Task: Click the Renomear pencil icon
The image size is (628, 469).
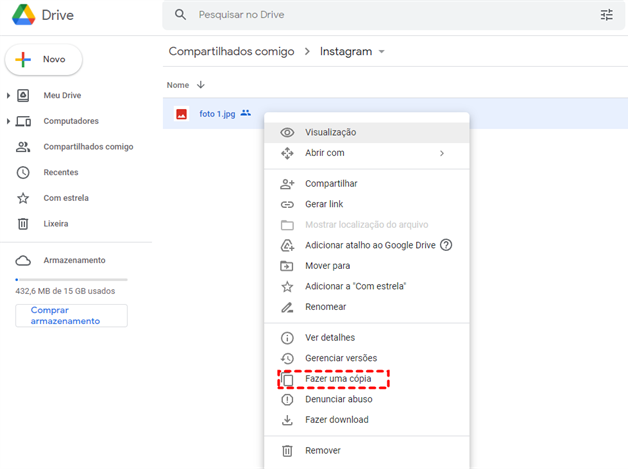Action: [287, 307]
